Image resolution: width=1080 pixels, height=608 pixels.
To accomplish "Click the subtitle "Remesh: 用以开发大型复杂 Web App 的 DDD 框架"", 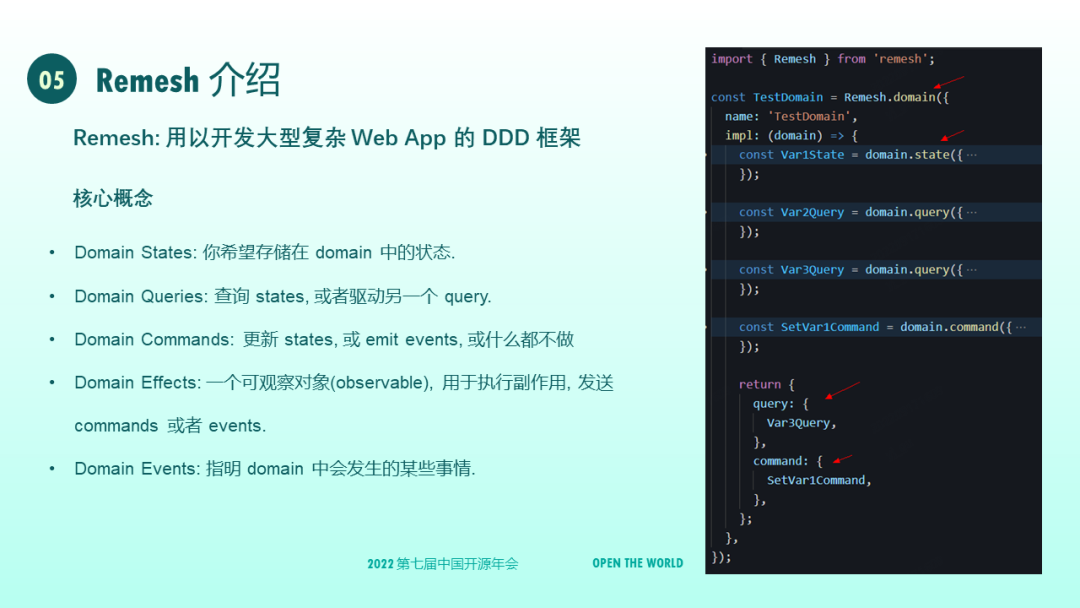I will coord(326,138).
